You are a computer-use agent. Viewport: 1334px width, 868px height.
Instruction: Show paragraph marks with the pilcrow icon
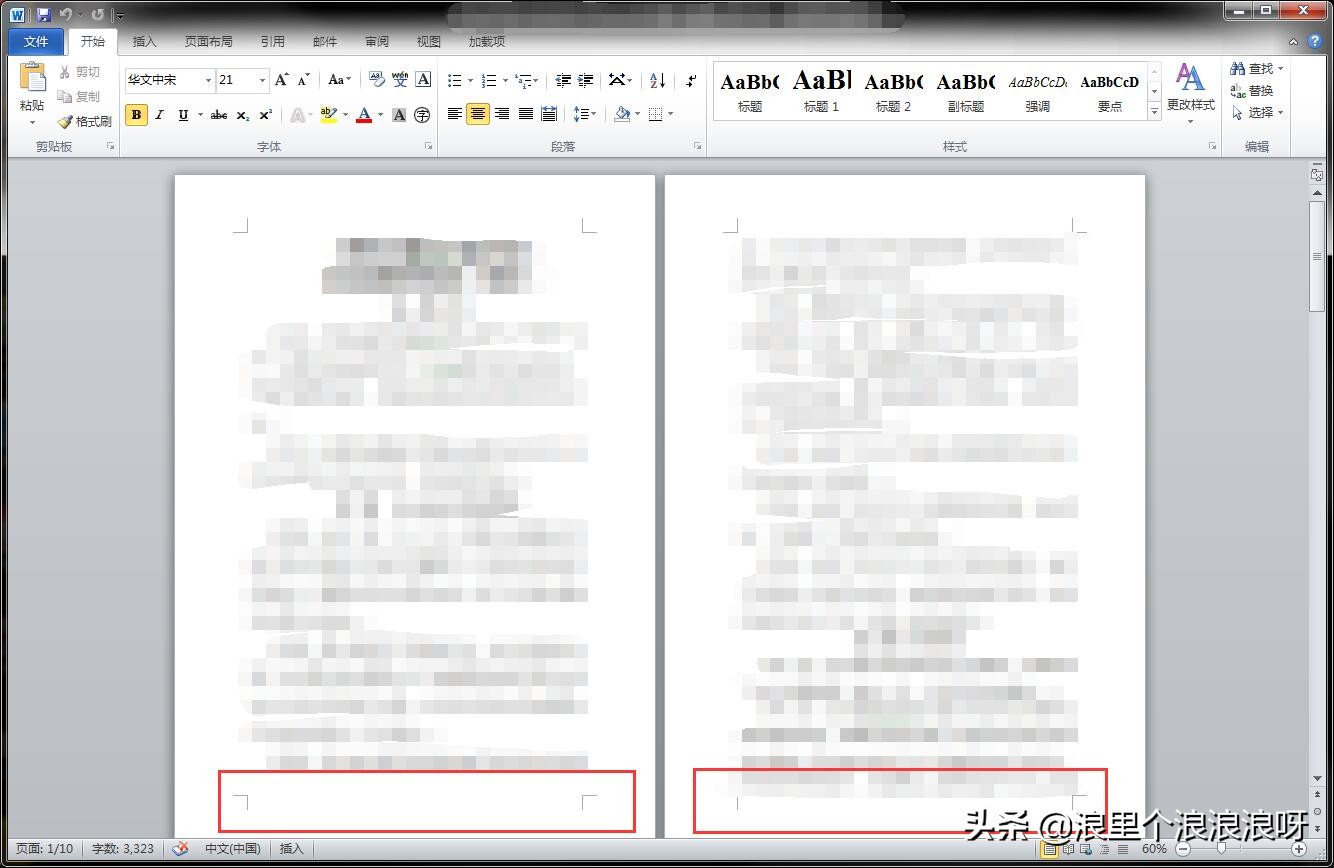690,80
